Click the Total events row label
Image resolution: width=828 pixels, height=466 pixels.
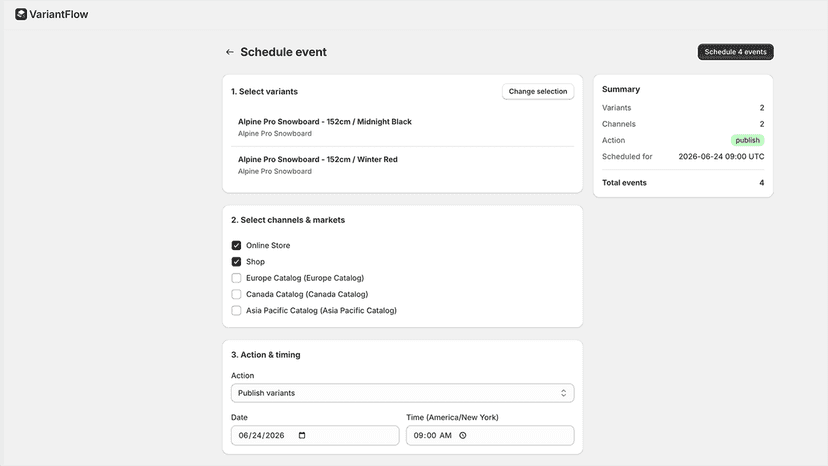point(624,183)
